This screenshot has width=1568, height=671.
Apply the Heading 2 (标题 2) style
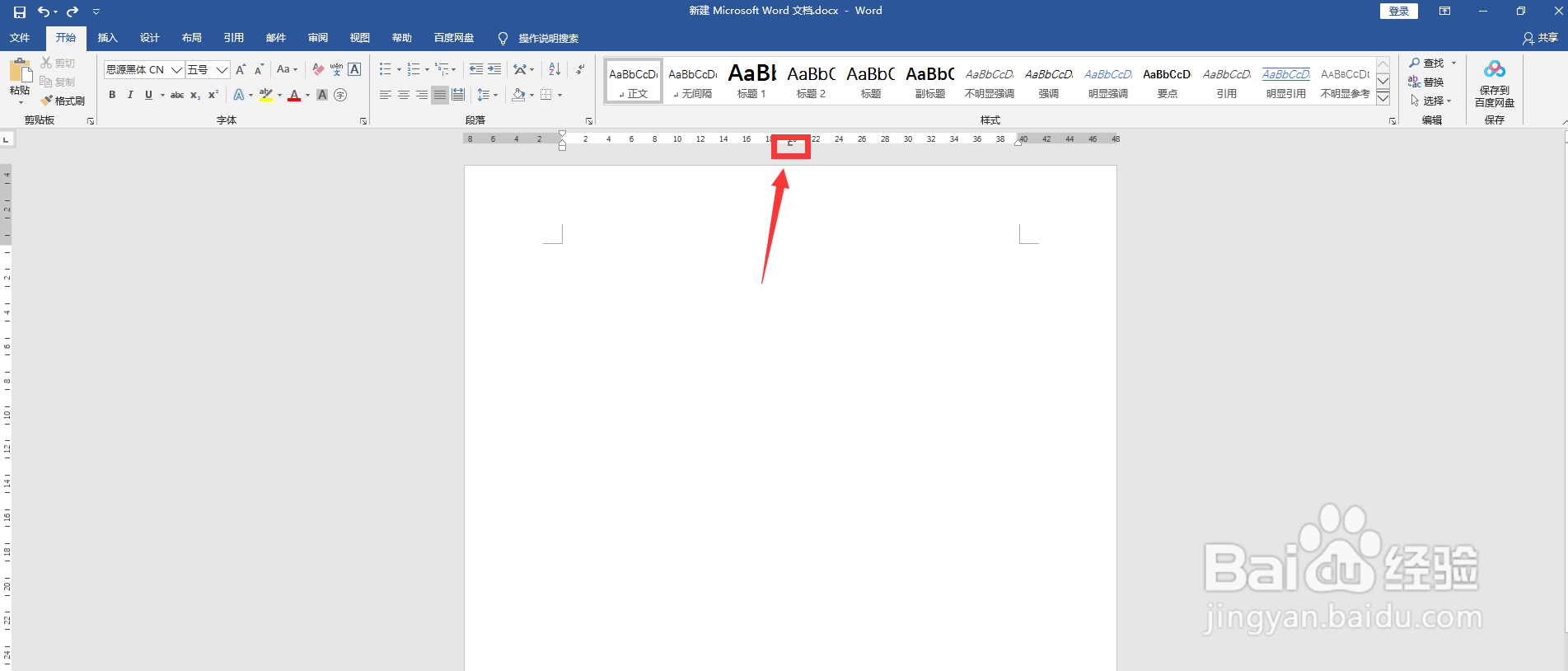[811, 81]
